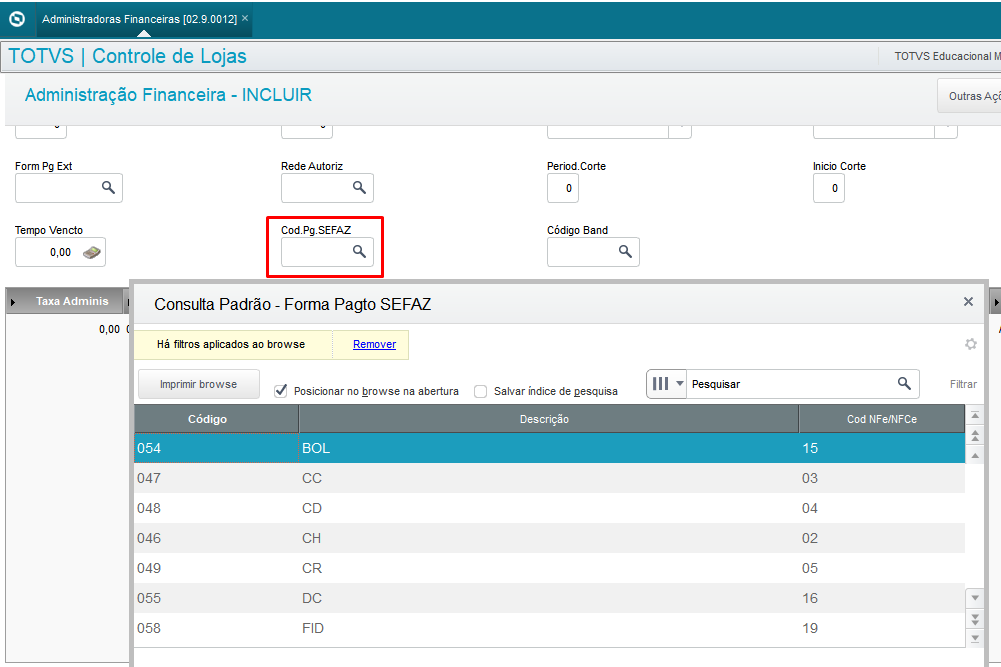This screenshot has width=1001, height=667.
Task: Click the Cod NFe/NFCe value 15
Action: pos(809,448)
